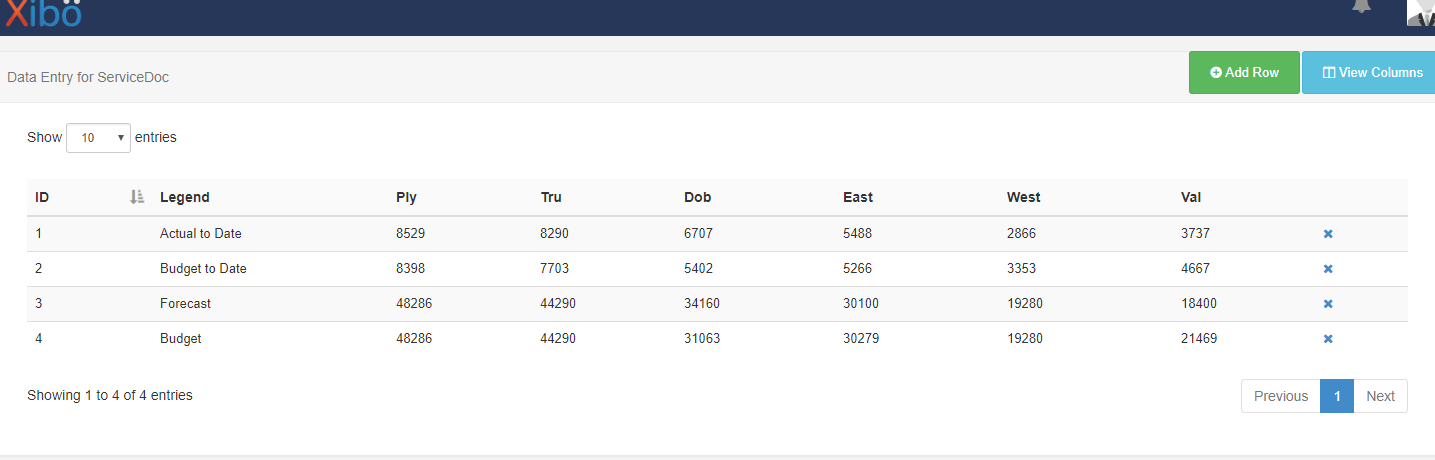
Task: Click the Add Row button
Action: coord(1244,73)
